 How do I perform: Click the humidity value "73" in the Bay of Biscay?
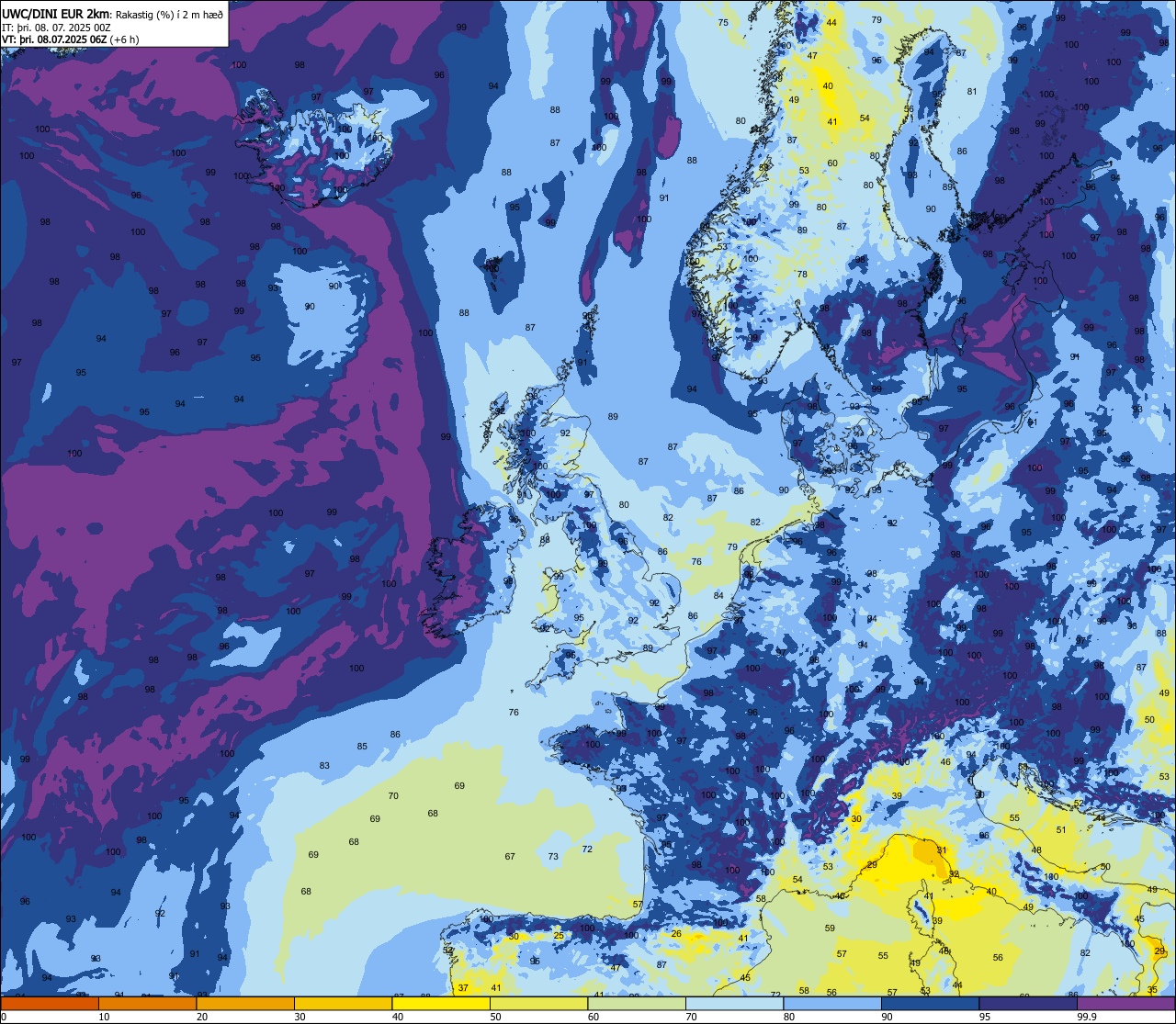tap(553, 857)
